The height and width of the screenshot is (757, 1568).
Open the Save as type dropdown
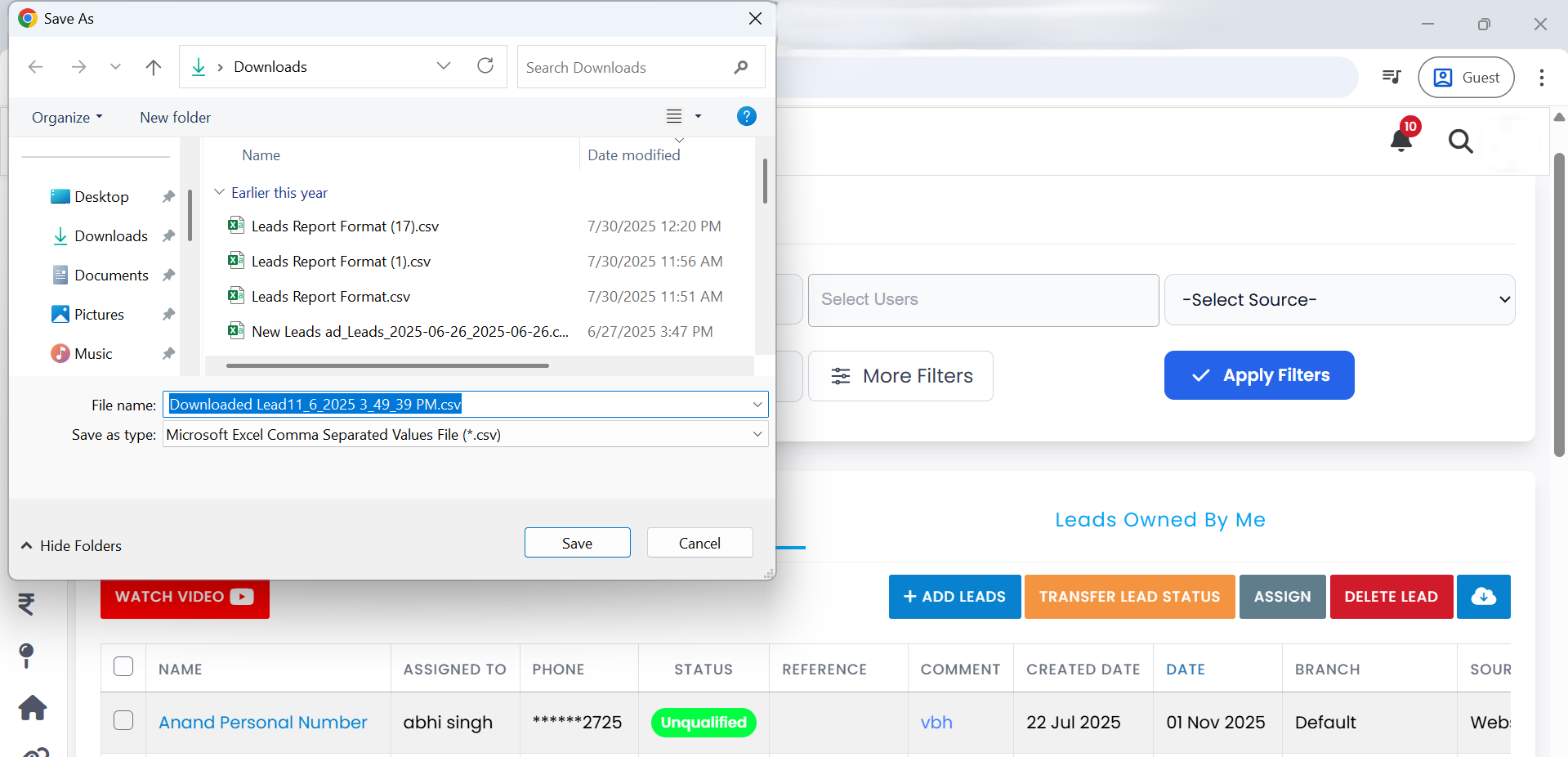pos(757,434)
